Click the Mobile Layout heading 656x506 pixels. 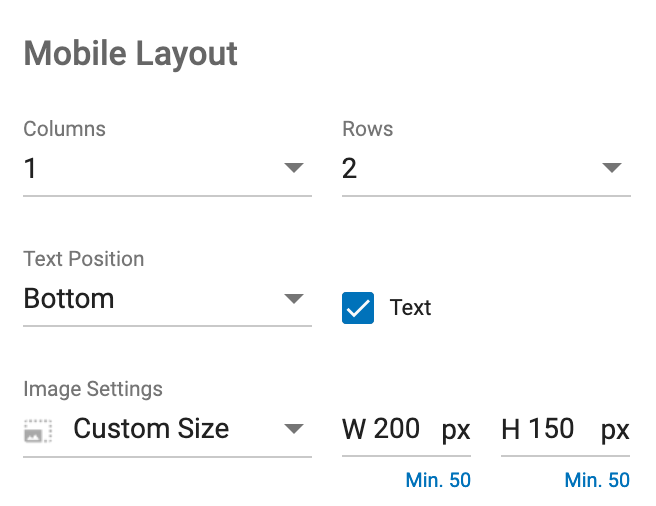coord(131,54)
